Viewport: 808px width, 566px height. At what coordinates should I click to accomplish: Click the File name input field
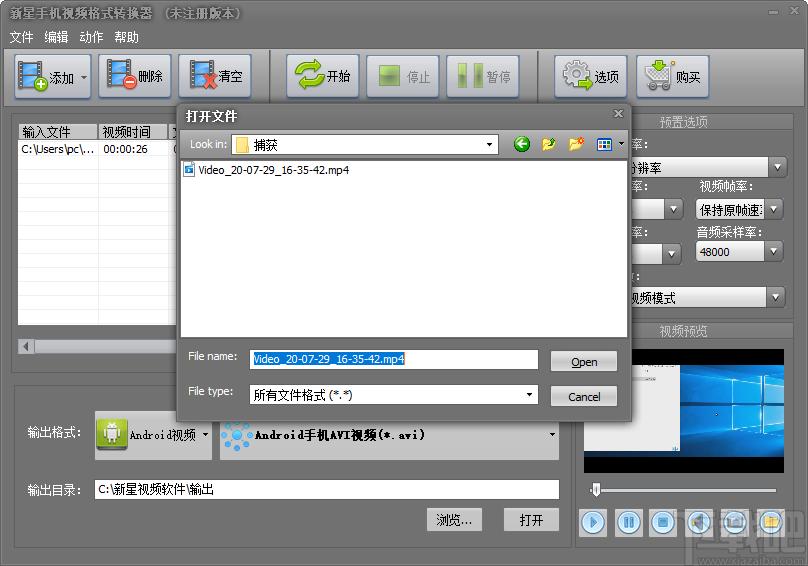click(x=394, y=359)
